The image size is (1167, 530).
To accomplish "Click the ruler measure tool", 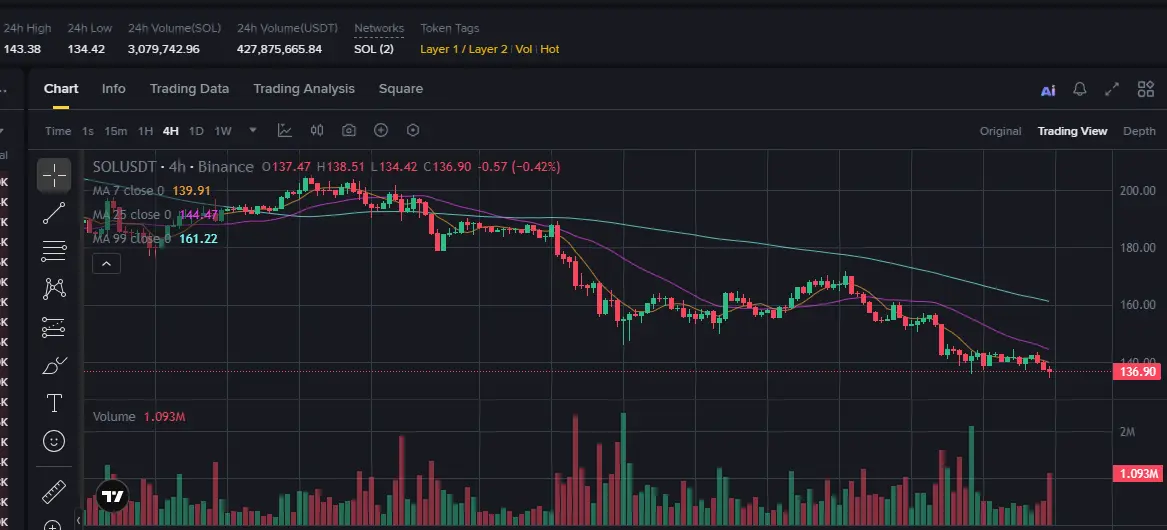I will click(x=54, y=491).
